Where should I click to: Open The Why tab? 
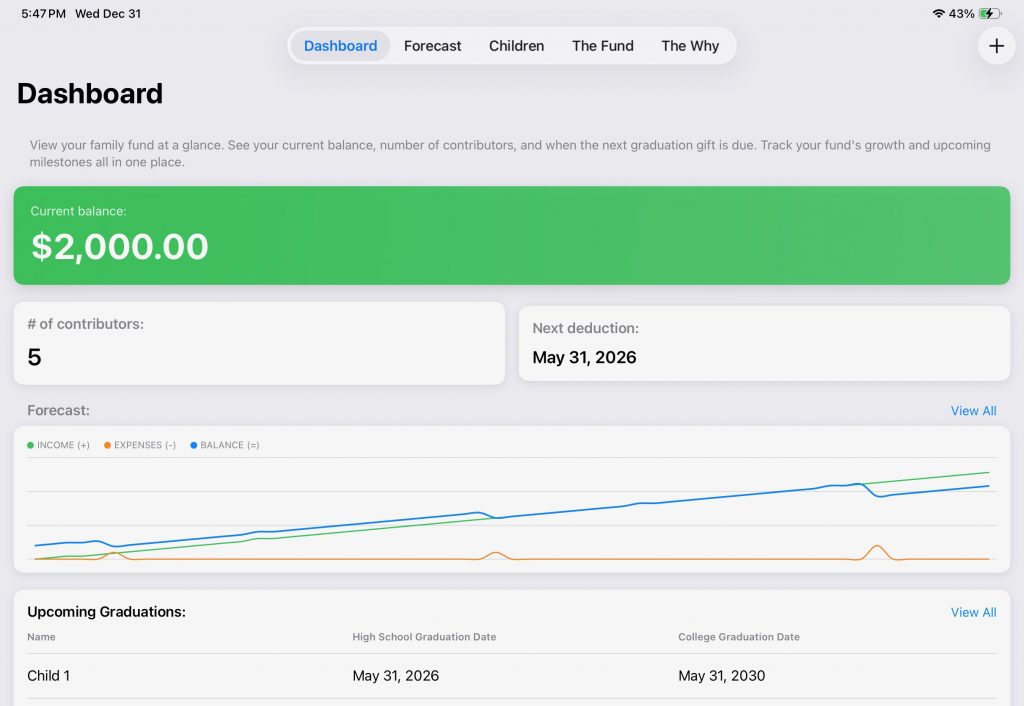pos(690,46)
